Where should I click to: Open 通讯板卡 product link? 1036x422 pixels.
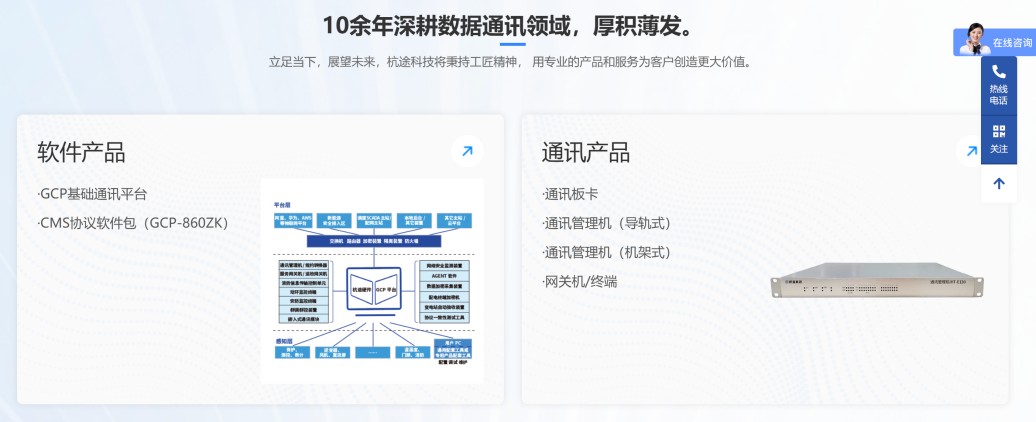(570, 194)
